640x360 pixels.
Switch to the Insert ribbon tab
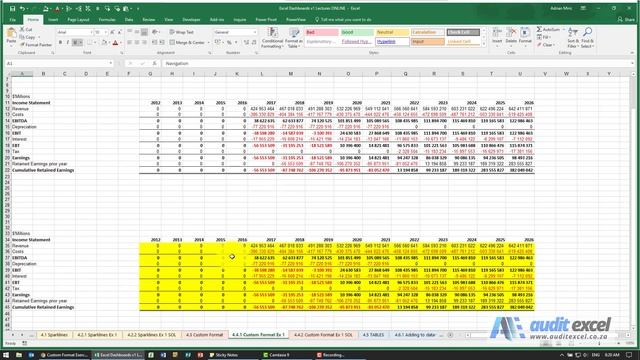tap(53, 20)
